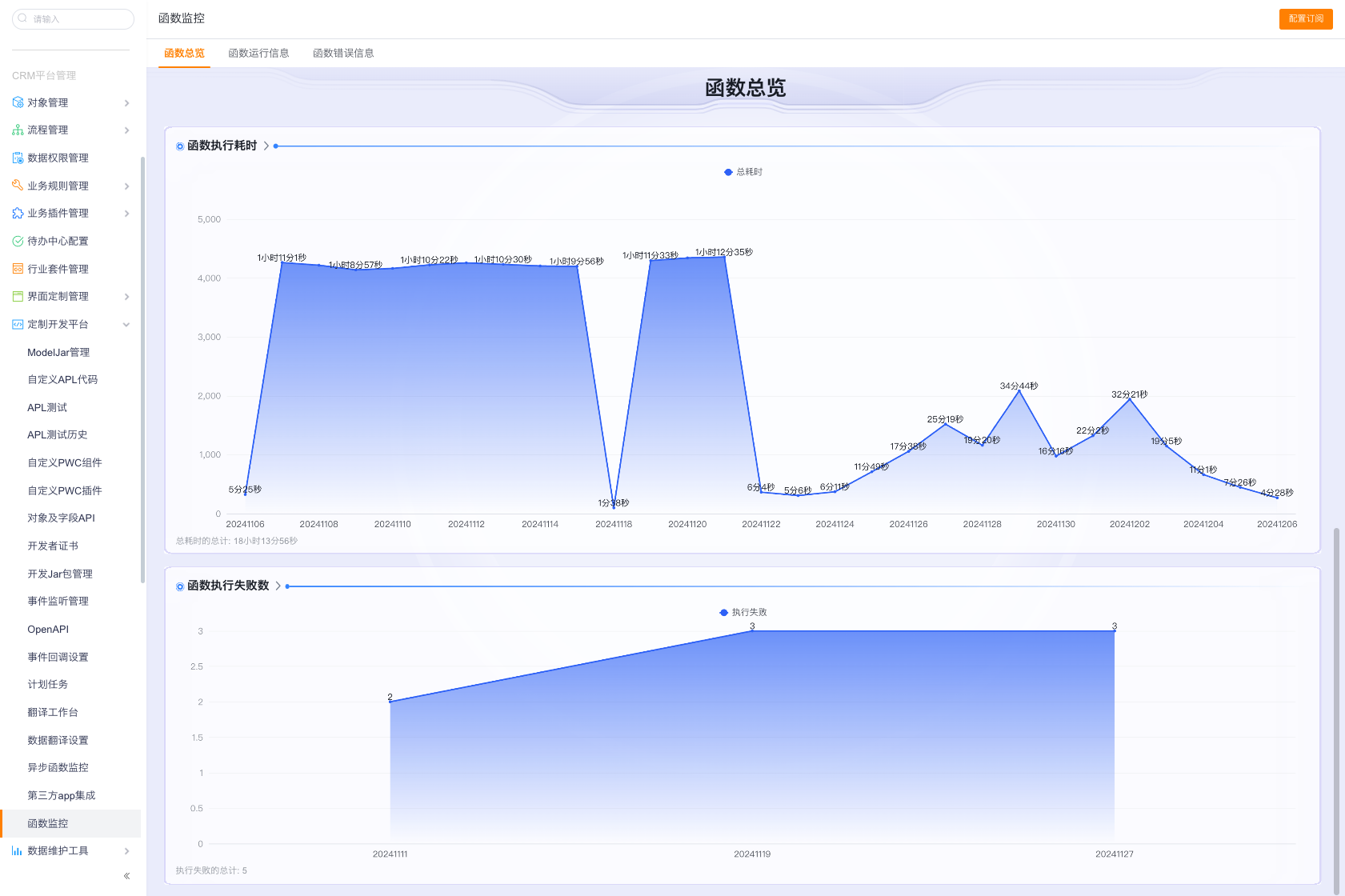Switch to the 函数运行信息 tab
The width and height of the screenshot is (1345, 896).
pyautogui.click(x=258, y=54)
